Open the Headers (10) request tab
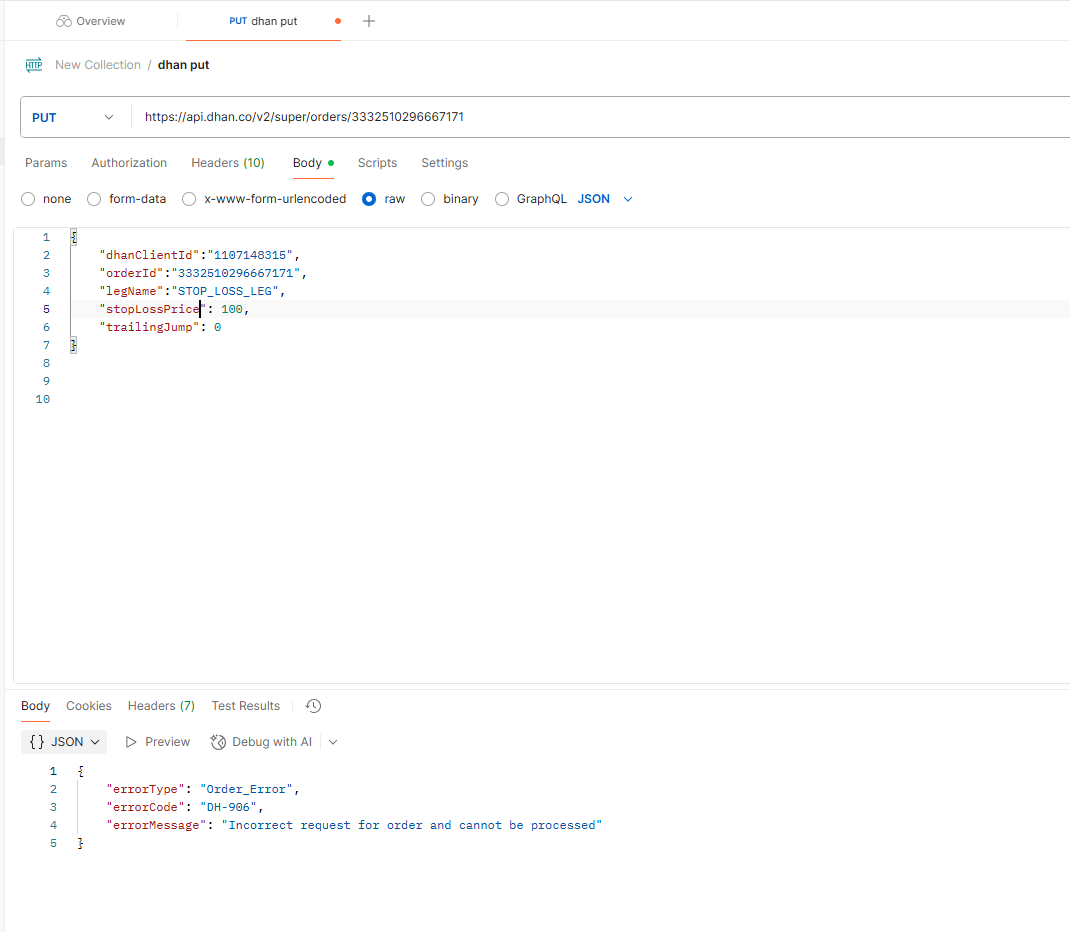 (227, 163)
